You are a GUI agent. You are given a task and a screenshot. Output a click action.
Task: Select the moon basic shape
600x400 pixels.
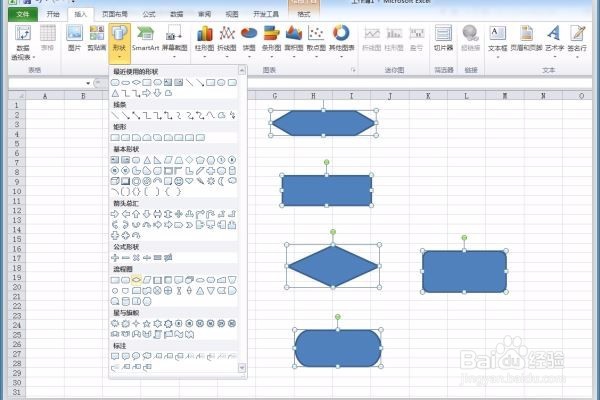[x=221, y=181]
